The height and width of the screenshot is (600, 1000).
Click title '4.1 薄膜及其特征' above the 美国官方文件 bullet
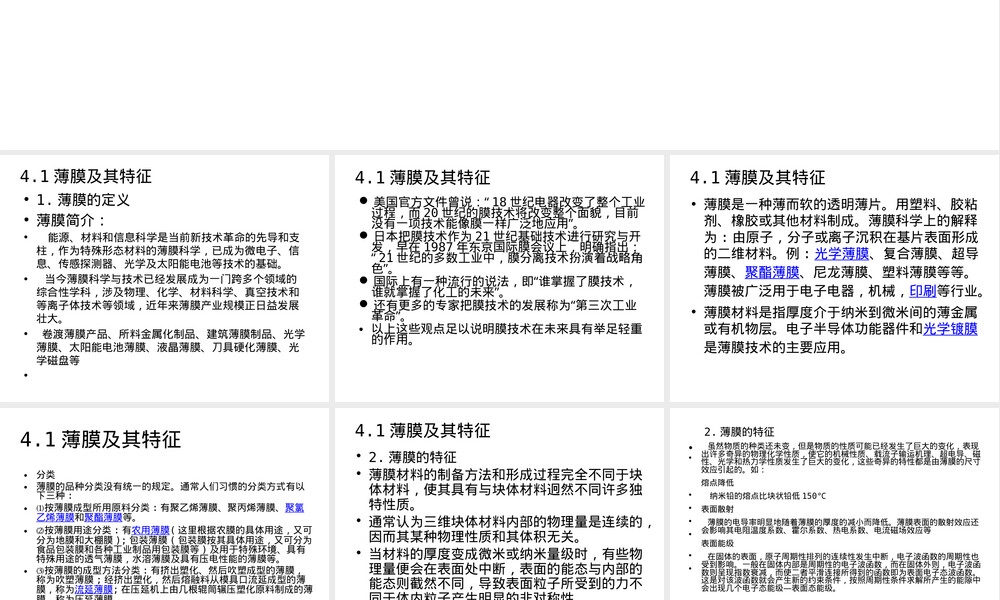tap(422, 177)
